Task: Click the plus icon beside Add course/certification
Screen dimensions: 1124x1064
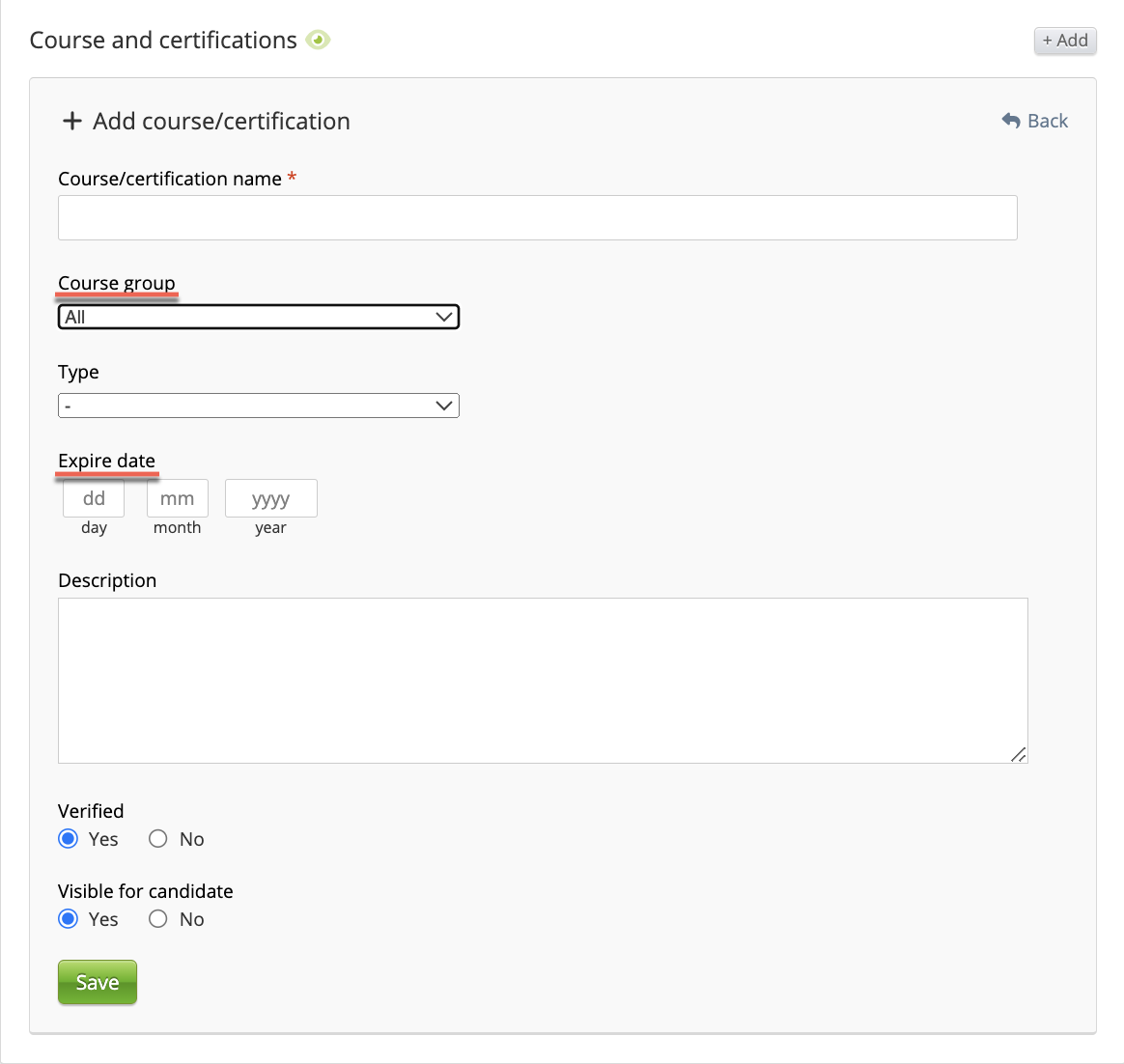Action: click(x=71, y=121)
